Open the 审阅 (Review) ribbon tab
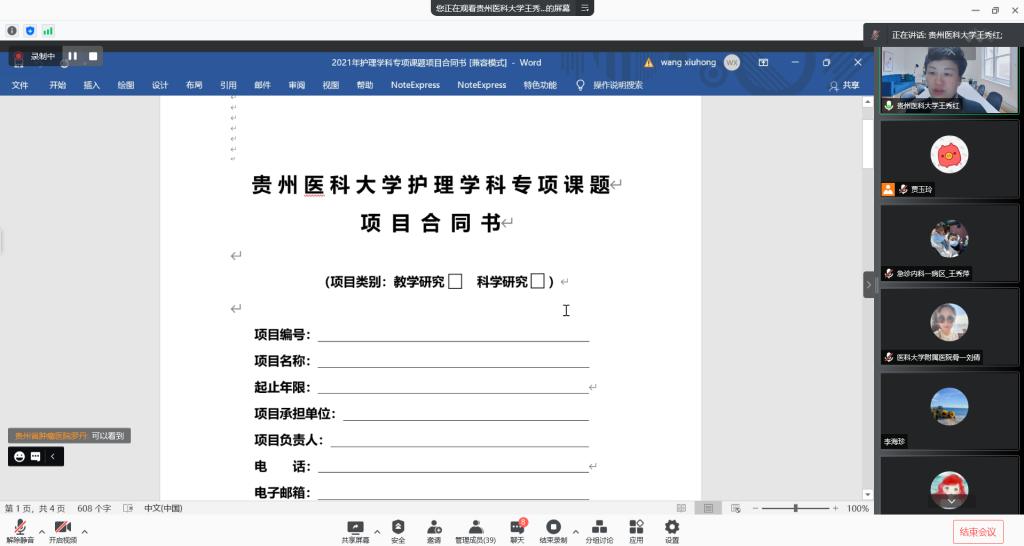 click(297, 86)
